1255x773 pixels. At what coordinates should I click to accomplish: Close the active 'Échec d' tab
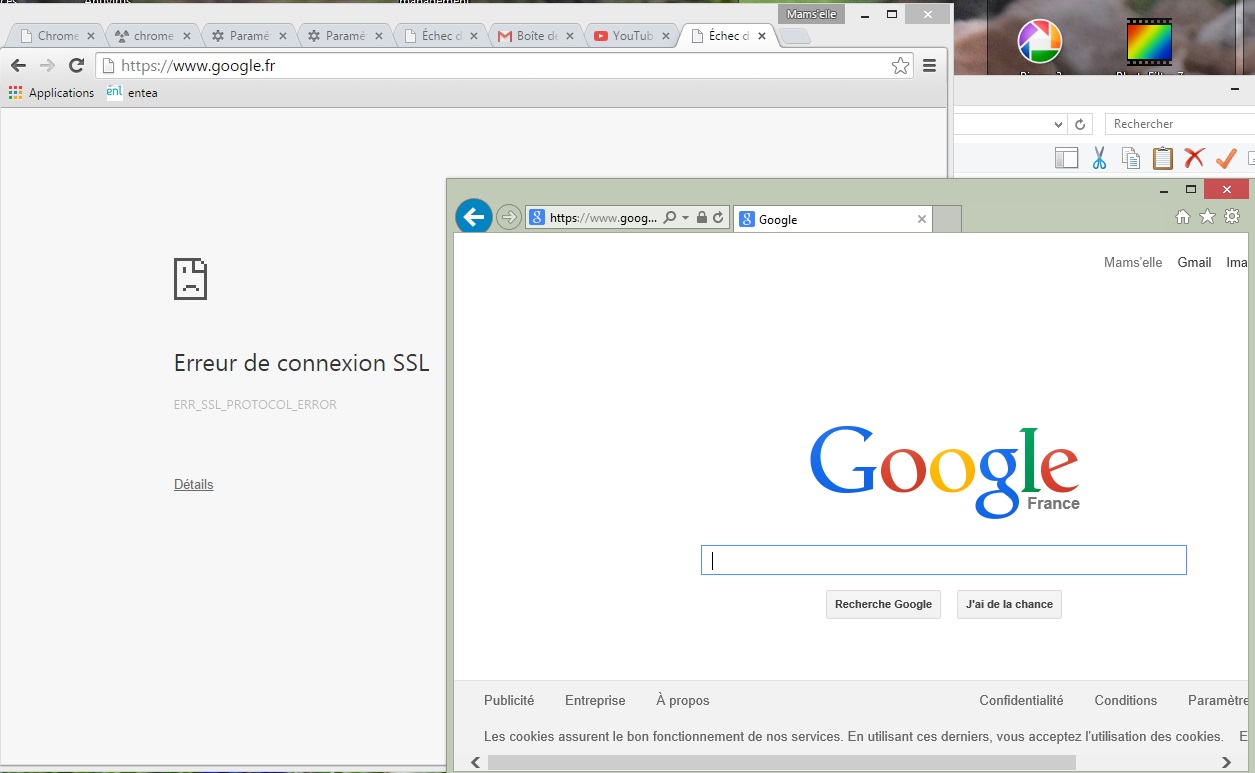point(762,36)
